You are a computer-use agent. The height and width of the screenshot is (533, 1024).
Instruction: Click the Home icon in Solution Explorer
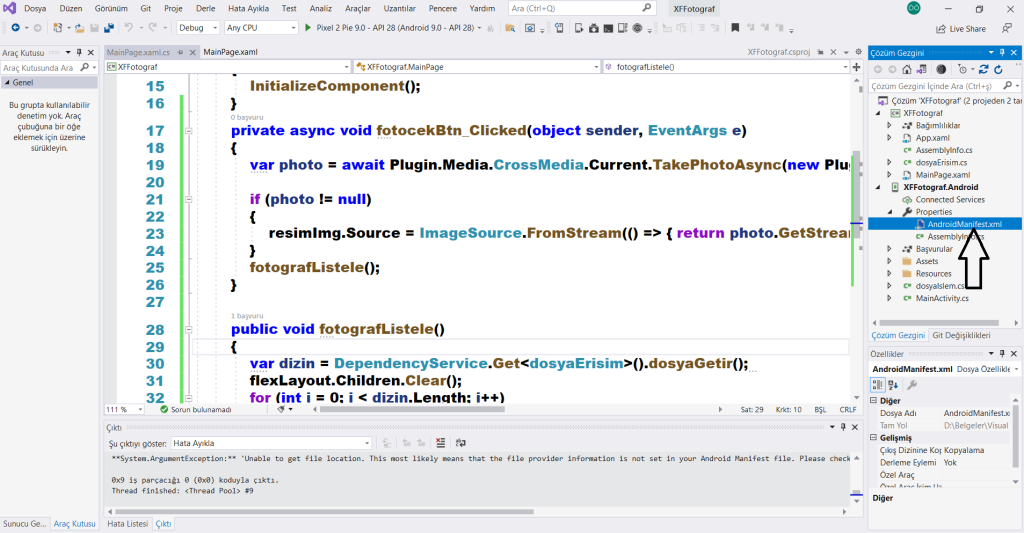[x=907, y=69]
